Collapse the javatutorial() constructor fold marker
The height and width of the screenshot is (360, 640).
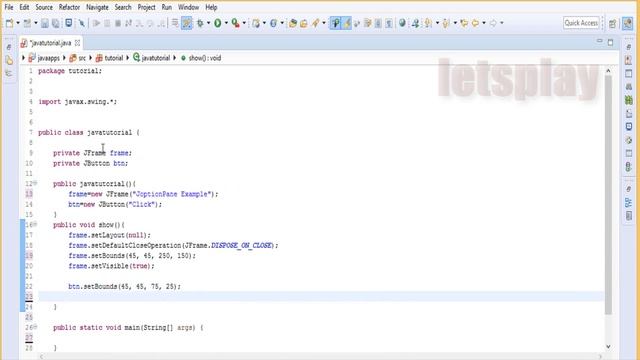point(35,183)
